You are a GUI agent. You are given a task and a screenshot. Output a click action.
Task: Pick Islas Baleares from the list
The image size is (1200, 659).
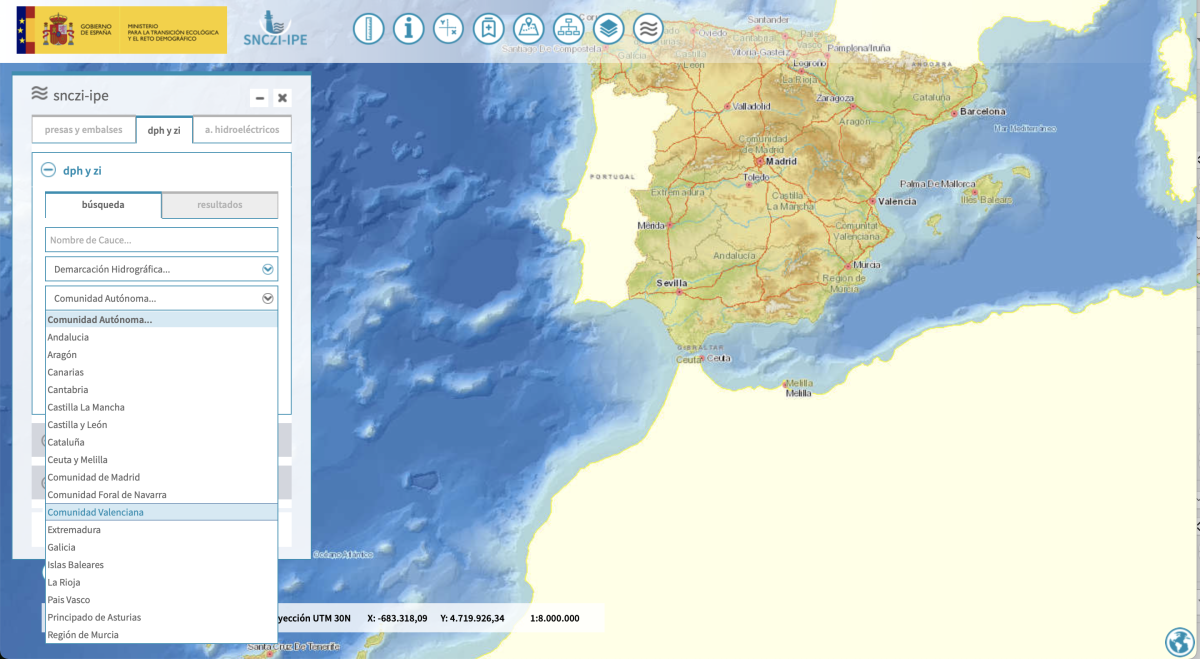tap(75, 565)
